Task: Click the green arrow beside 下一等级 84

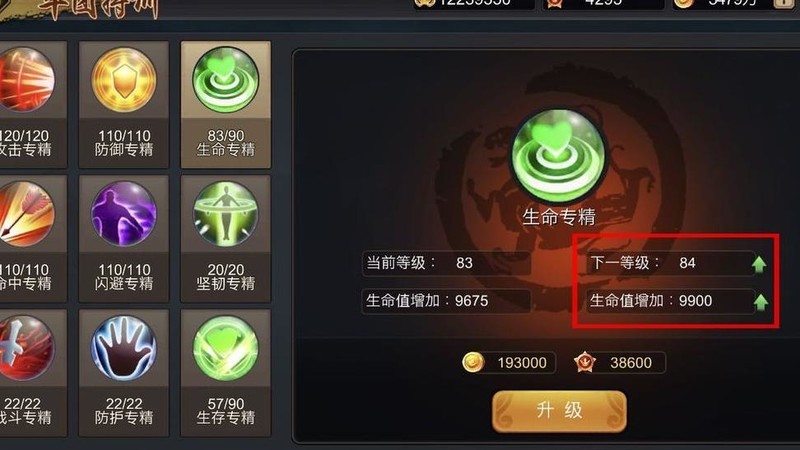Action: tap(759, 264)
